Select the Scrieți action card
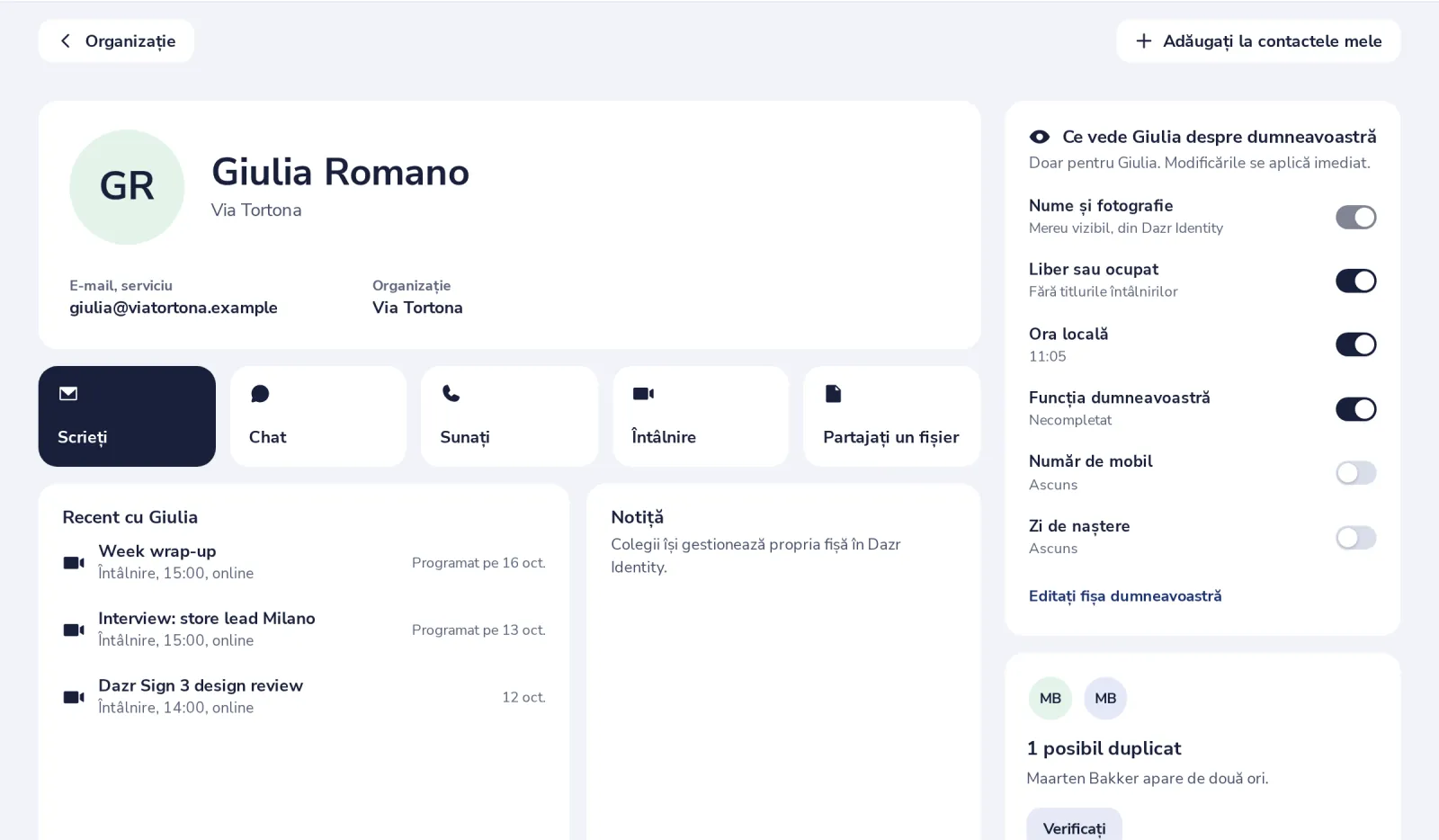1439x840 pixels. click(127, 416)
